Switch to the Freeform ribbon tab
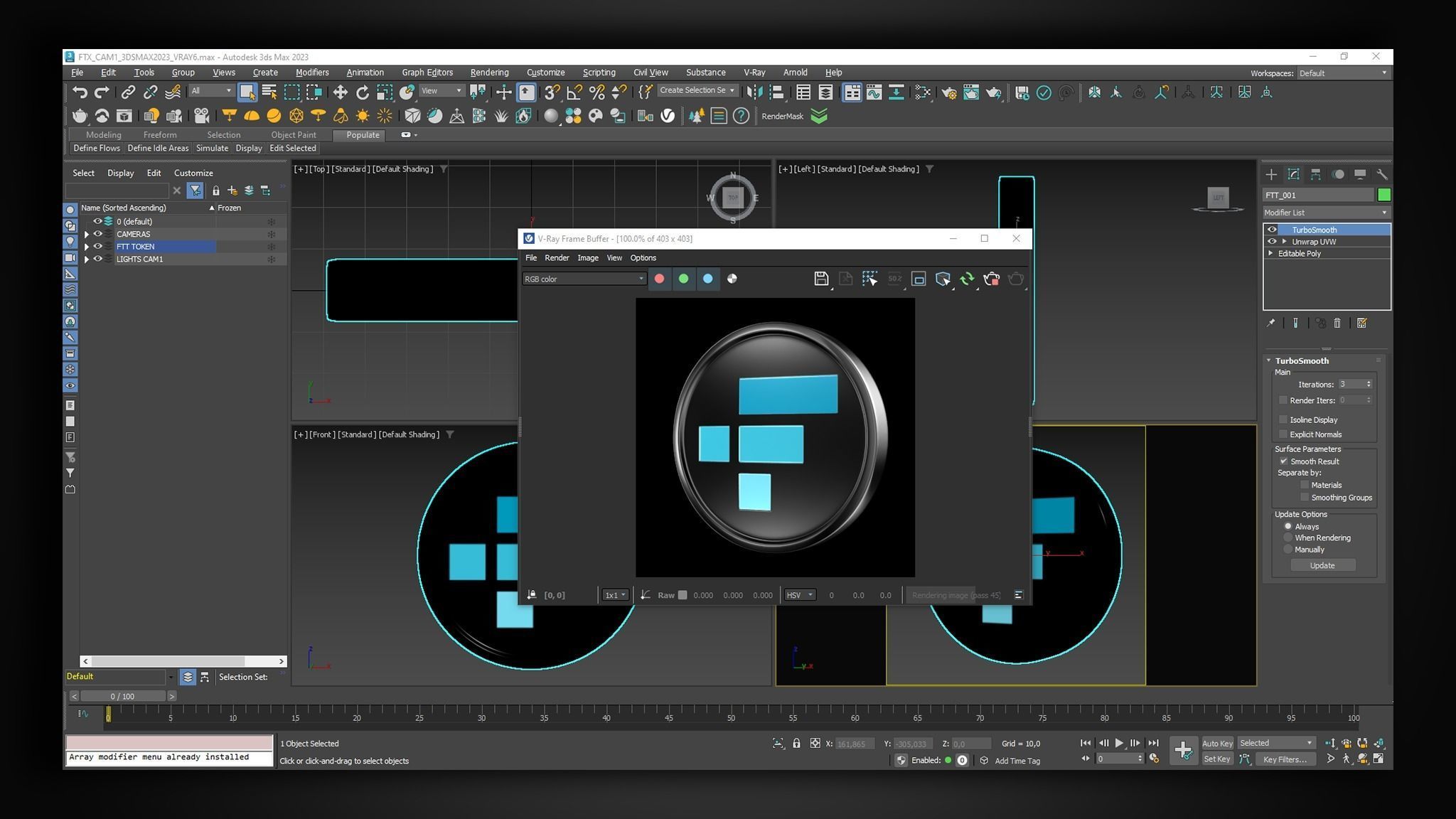Viewport: 1456px width, 819px height. click(160, 135)
